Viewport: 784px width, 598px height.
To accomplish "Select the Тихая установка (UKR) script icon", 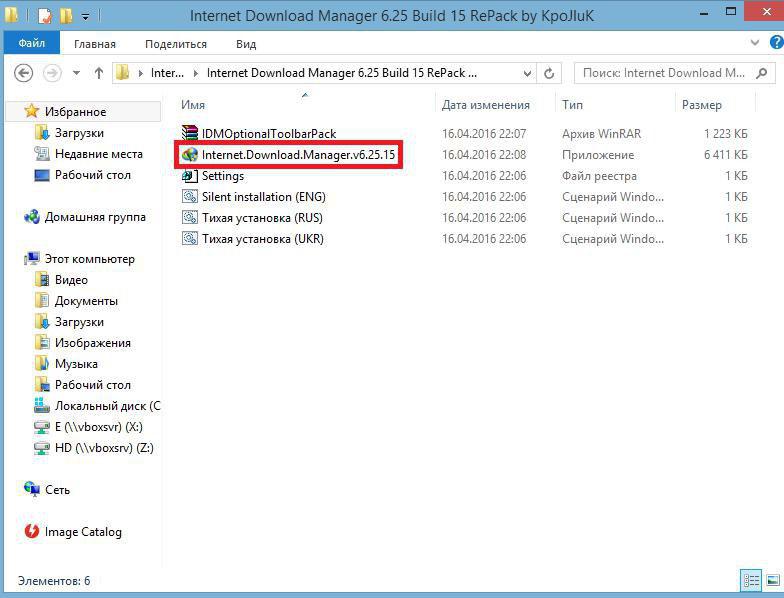I will 190,238.
